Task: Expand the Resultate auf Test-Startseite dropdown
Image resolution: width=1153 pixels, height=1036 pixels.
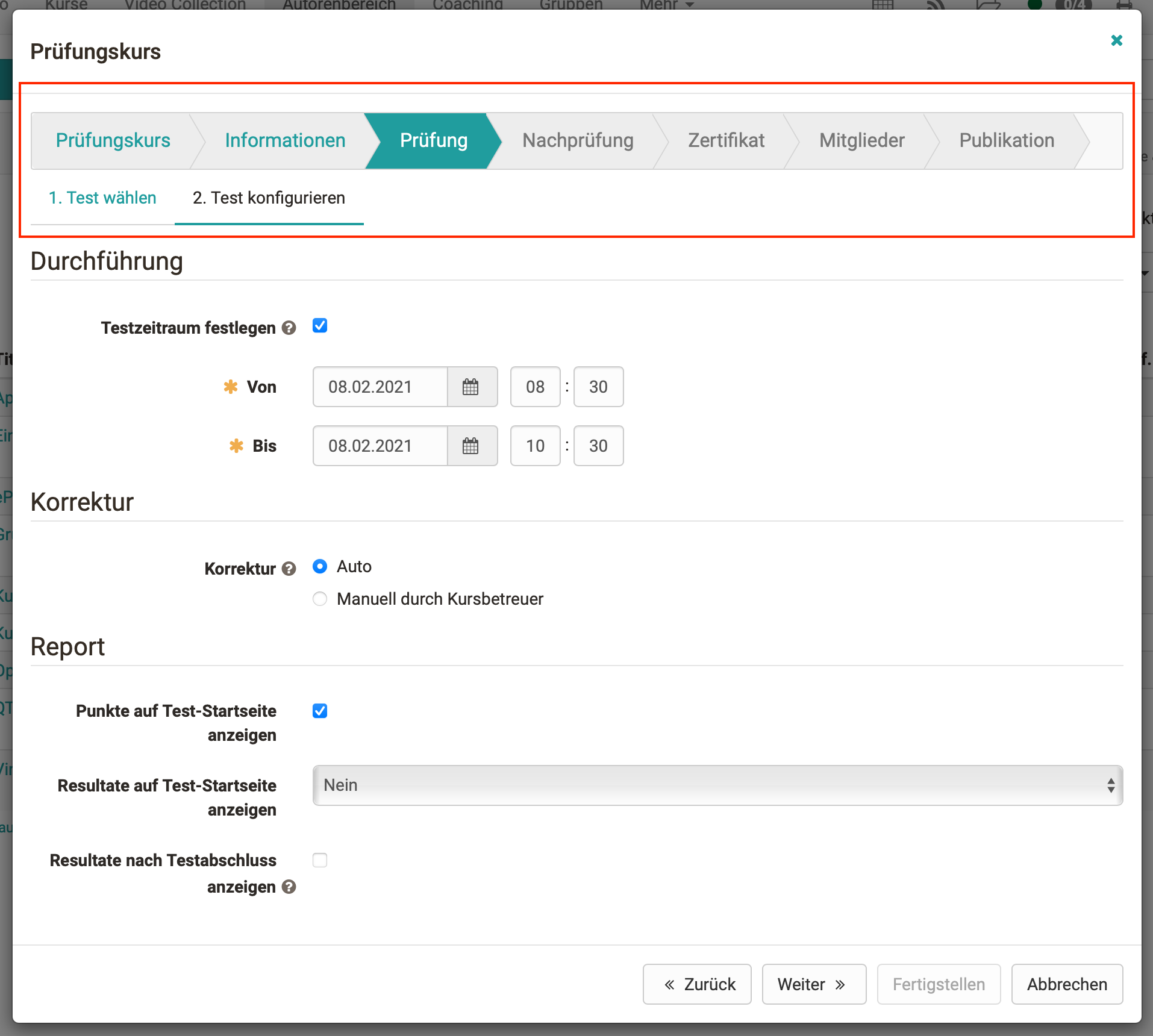Action: 717,785
